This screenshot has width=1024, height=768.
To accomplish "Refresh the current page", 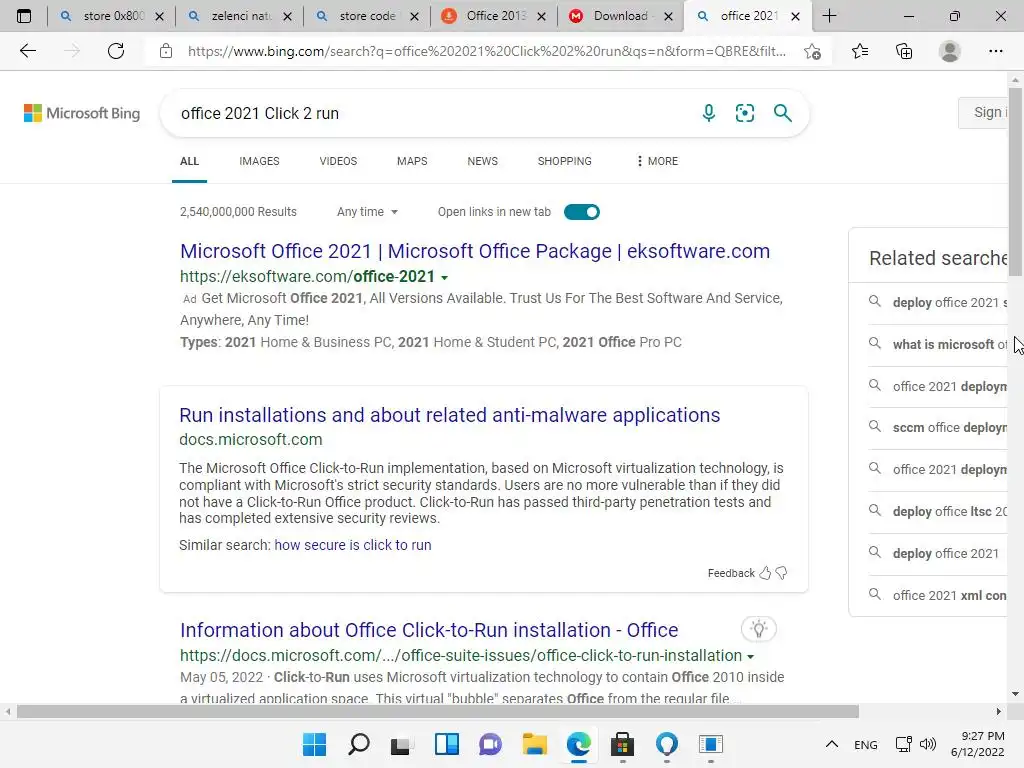I will coord(116,51).
